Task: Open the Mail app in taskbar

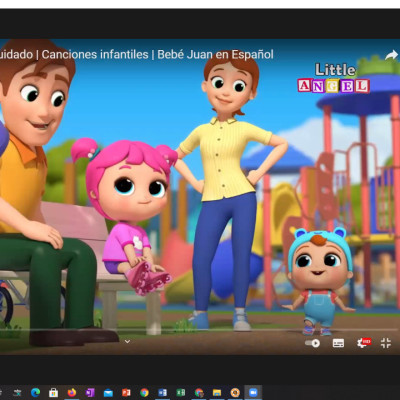Action: [108, 393]
